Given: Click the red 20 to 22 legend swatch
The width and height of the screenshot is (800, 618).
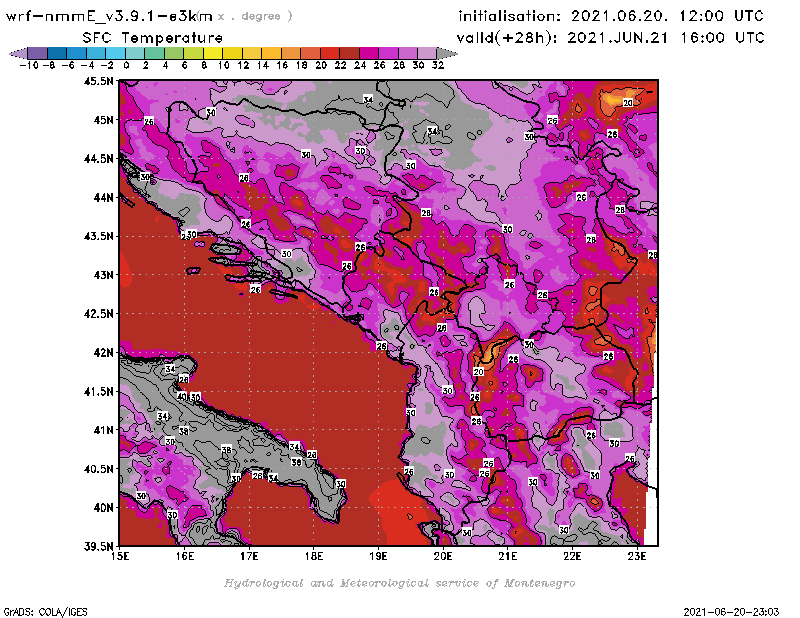Looking at the screenshot, I should (x=330, y=53).
